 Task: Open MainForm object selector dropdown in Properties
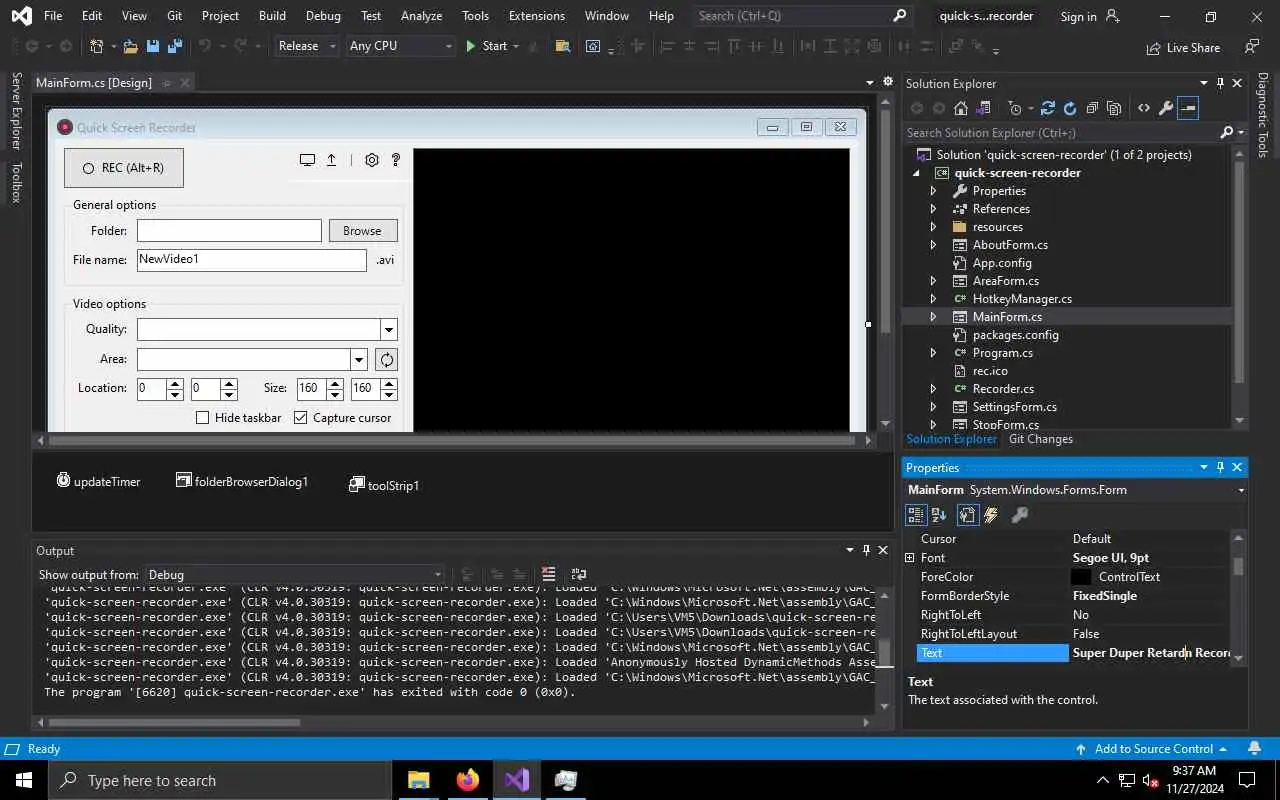[1241, 490]
